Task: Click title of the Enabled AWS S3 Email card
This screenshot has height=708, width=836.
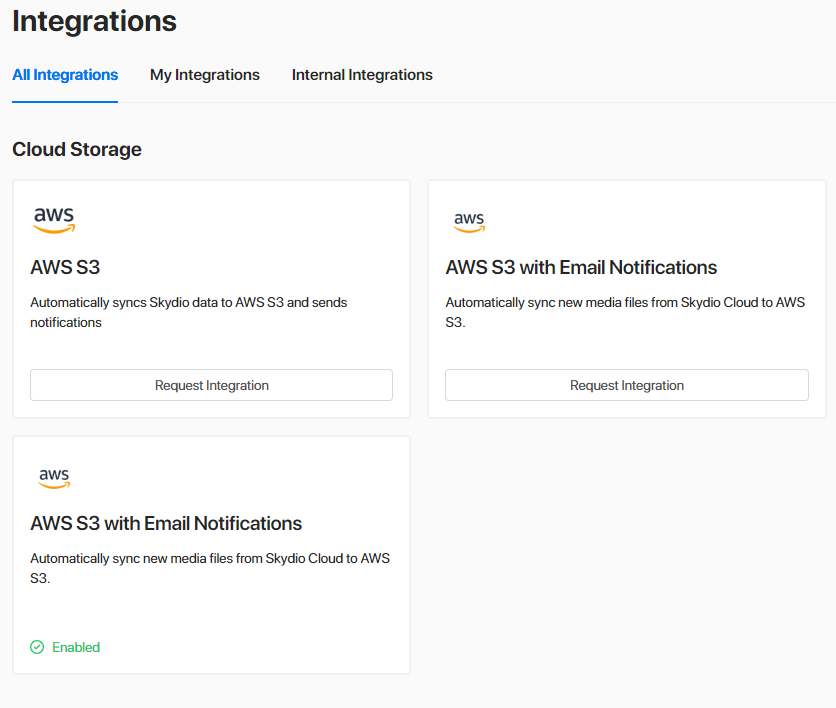Action: tap(166, 523)
